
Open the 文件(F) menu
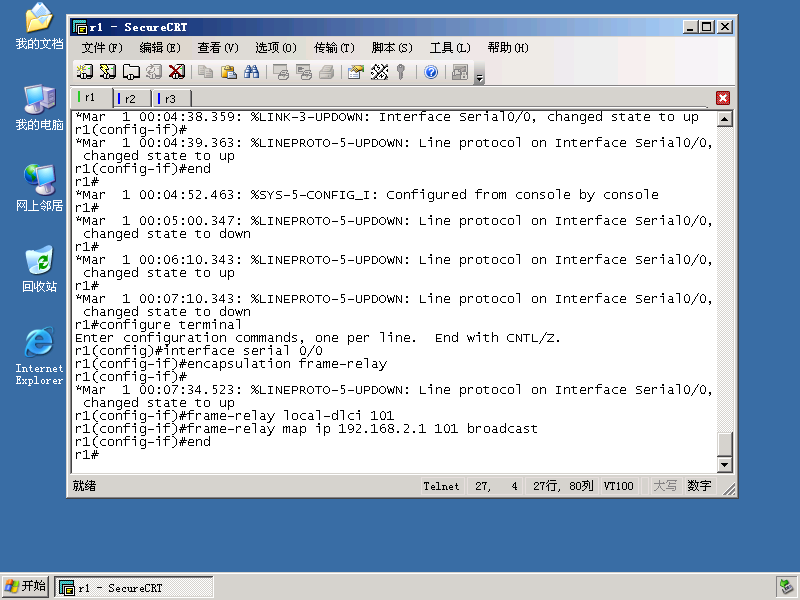[102, 48]
